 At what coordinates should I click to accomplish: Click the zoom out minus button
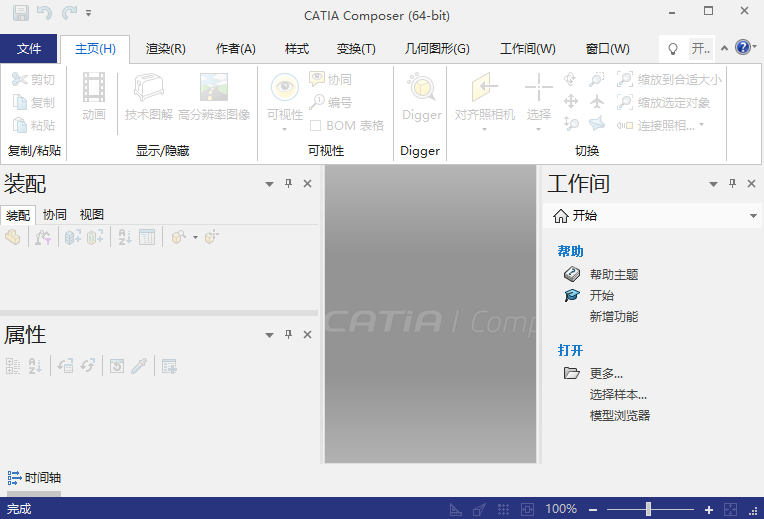point(593,510)
